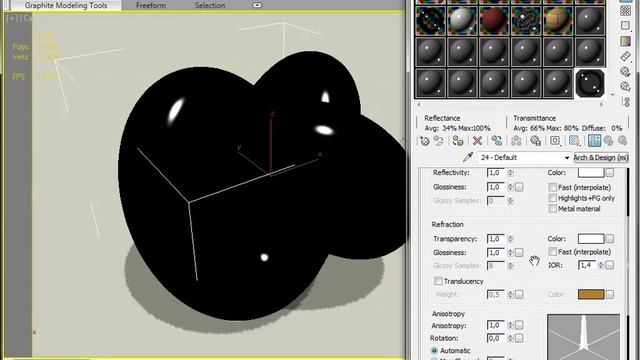Image resolution: width=640 pixels, height=360 pixels.
Task: Open ribbon options dropdown next to Selection
Action: pyautogui.click(x=257, y=5)
